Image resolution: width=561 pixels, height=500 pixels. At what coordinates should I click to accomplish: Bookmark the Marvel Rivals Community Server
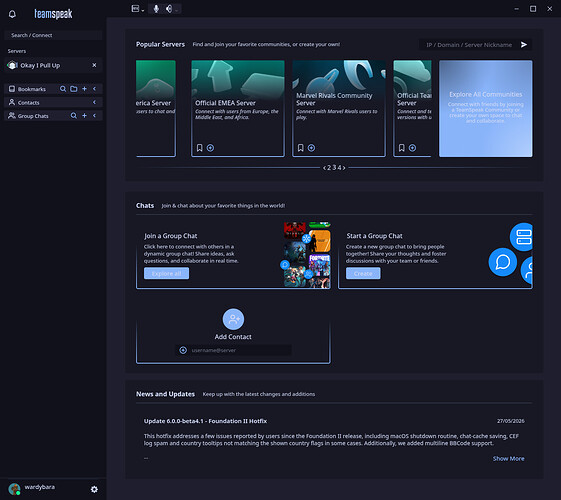coord(301,148)
